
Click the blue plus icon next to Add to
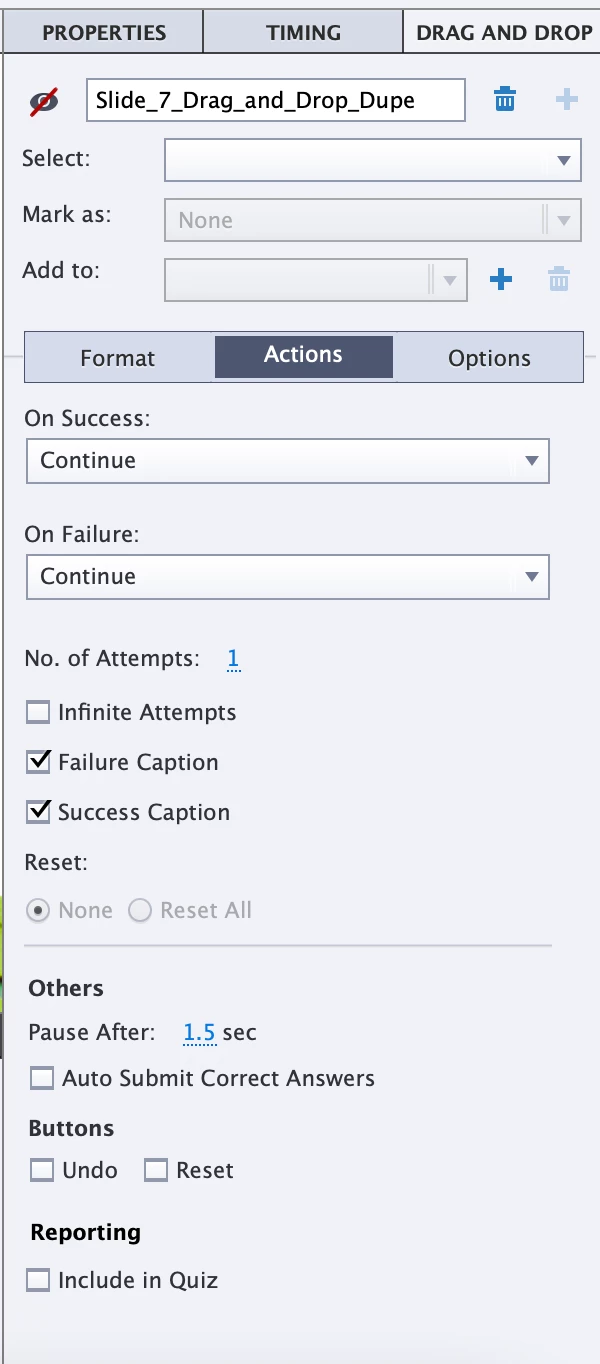[501, 280]
